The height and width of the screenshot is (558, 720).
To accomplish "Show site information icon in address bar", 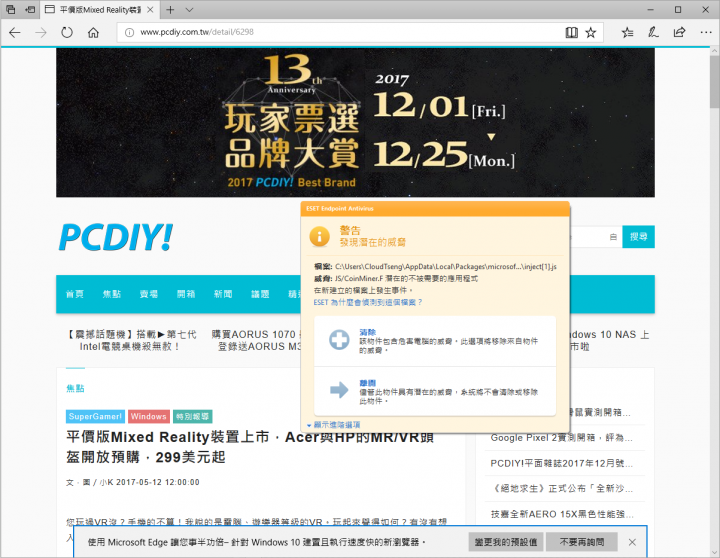I will pos(129,32).
